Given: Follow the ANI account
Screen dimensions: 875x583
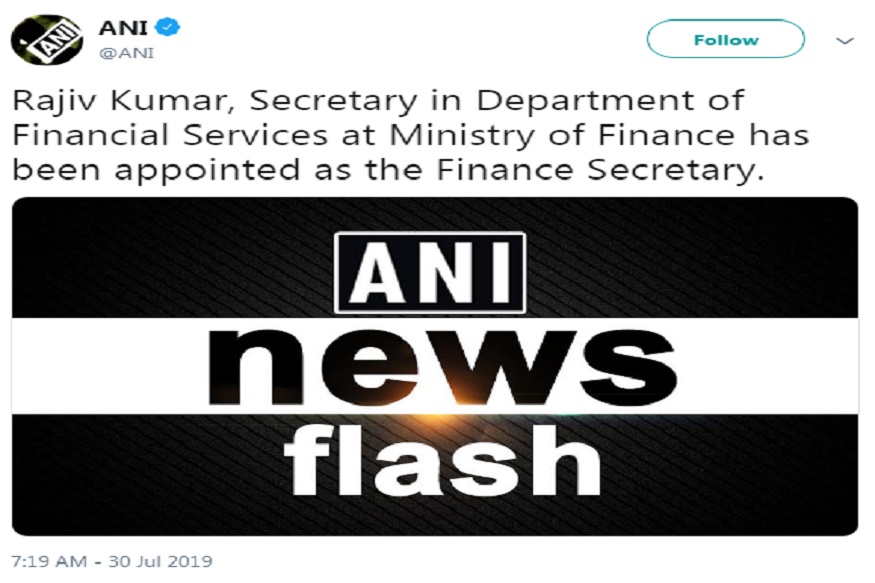Looking at the screenshot, I should click(725, 39).
